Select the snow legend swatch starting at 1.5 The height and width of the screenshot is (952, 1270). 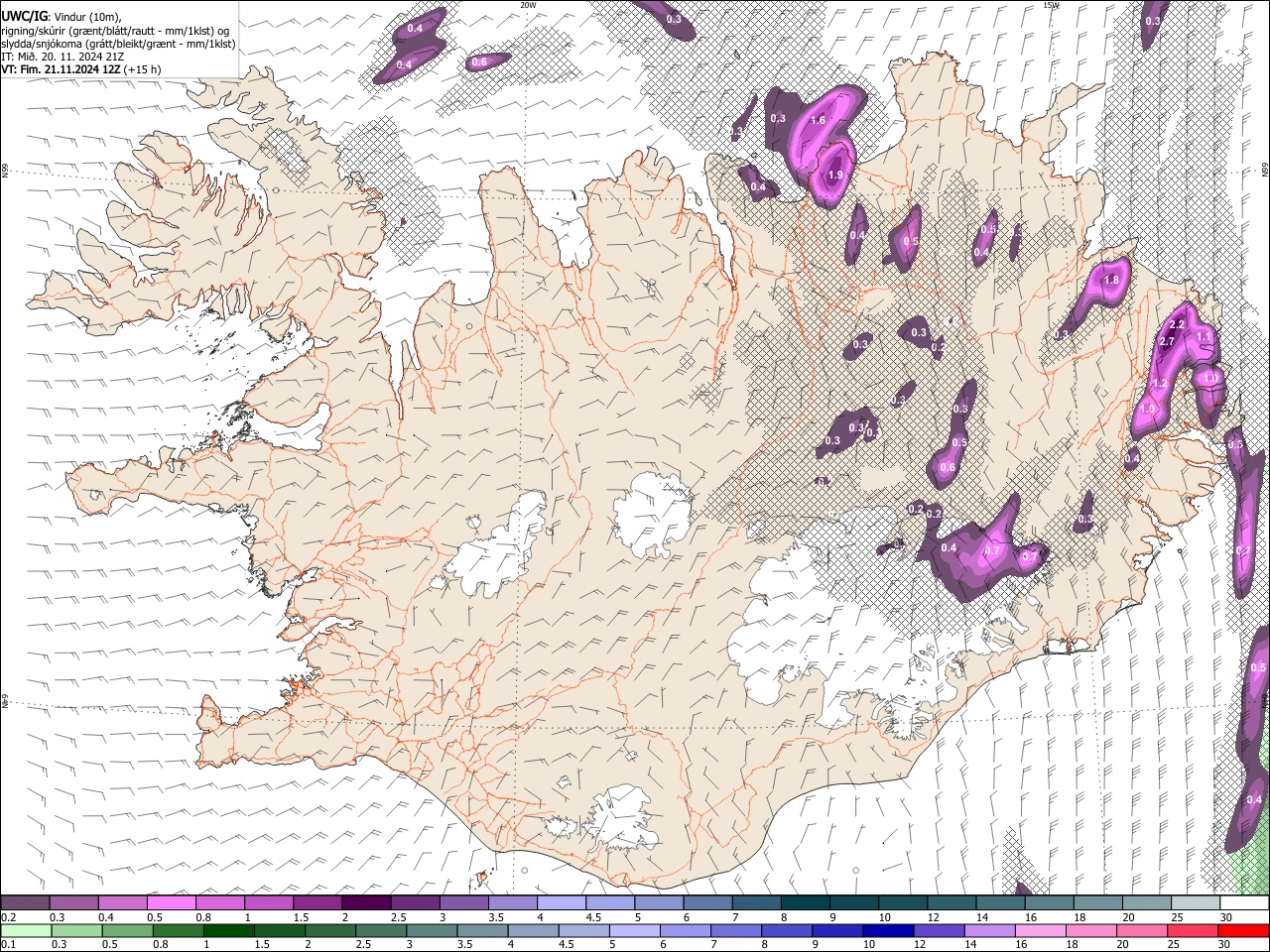[317, 902]
